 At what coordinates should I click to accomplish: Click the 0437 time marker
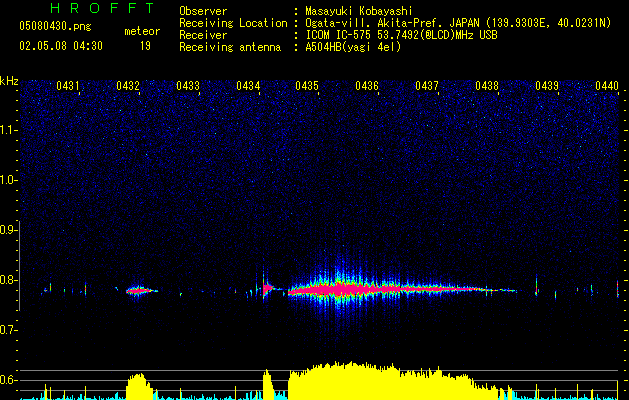(427, 86)
